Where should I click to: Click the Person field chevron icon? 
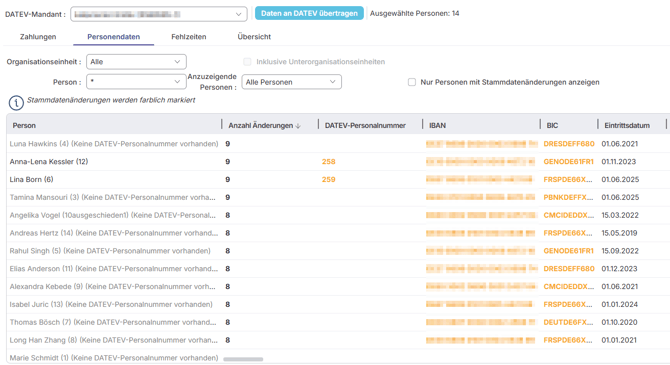tap(177, 82)
